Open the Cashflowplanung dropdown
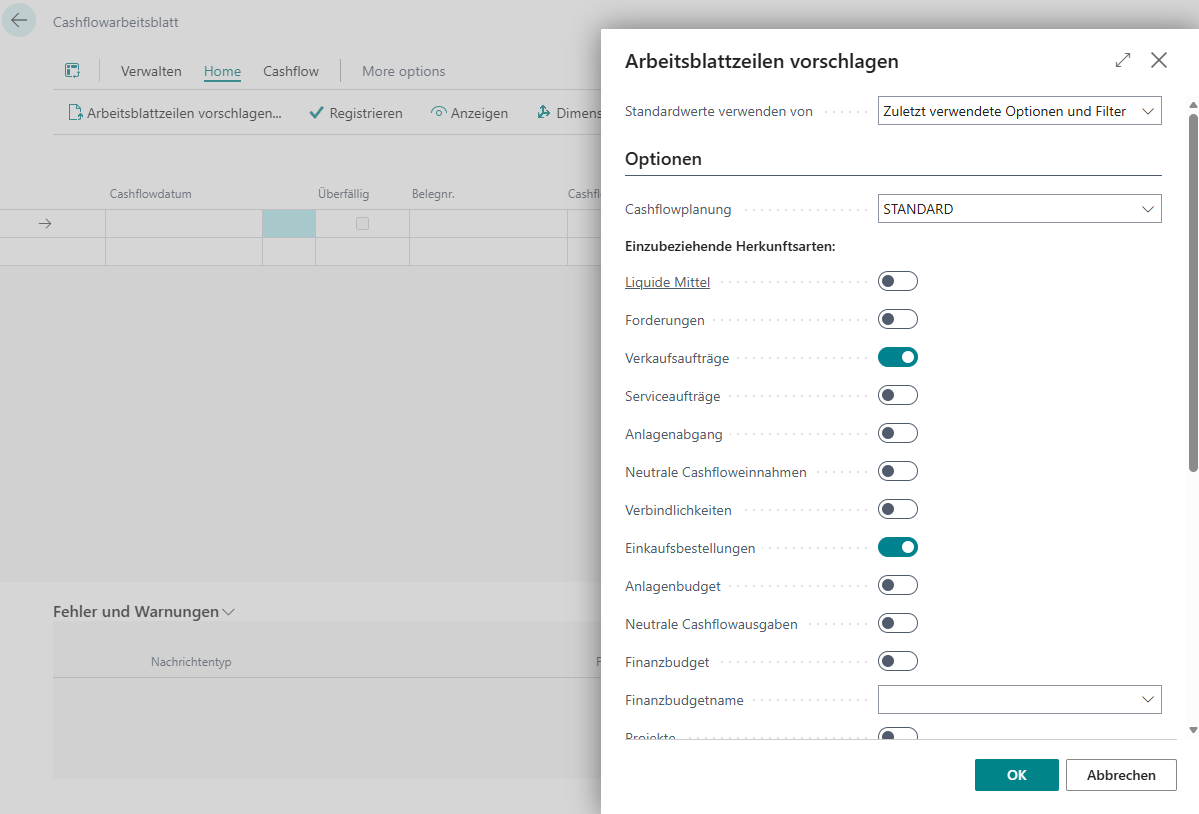Image resolution: width=1199 pixels, height=814 pixels. pyautogui.click(x=1019, y=210)
